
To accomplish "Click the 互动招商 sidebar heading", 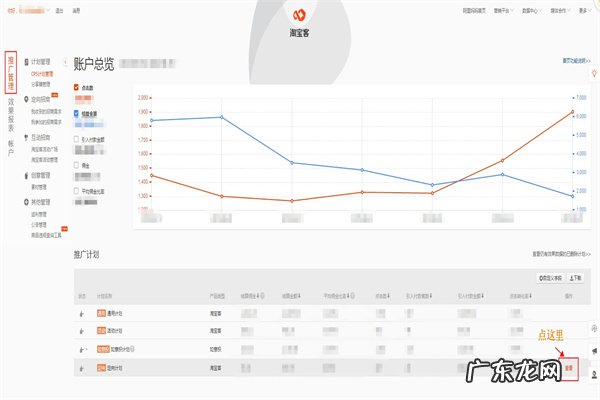I will click(41, 137).
